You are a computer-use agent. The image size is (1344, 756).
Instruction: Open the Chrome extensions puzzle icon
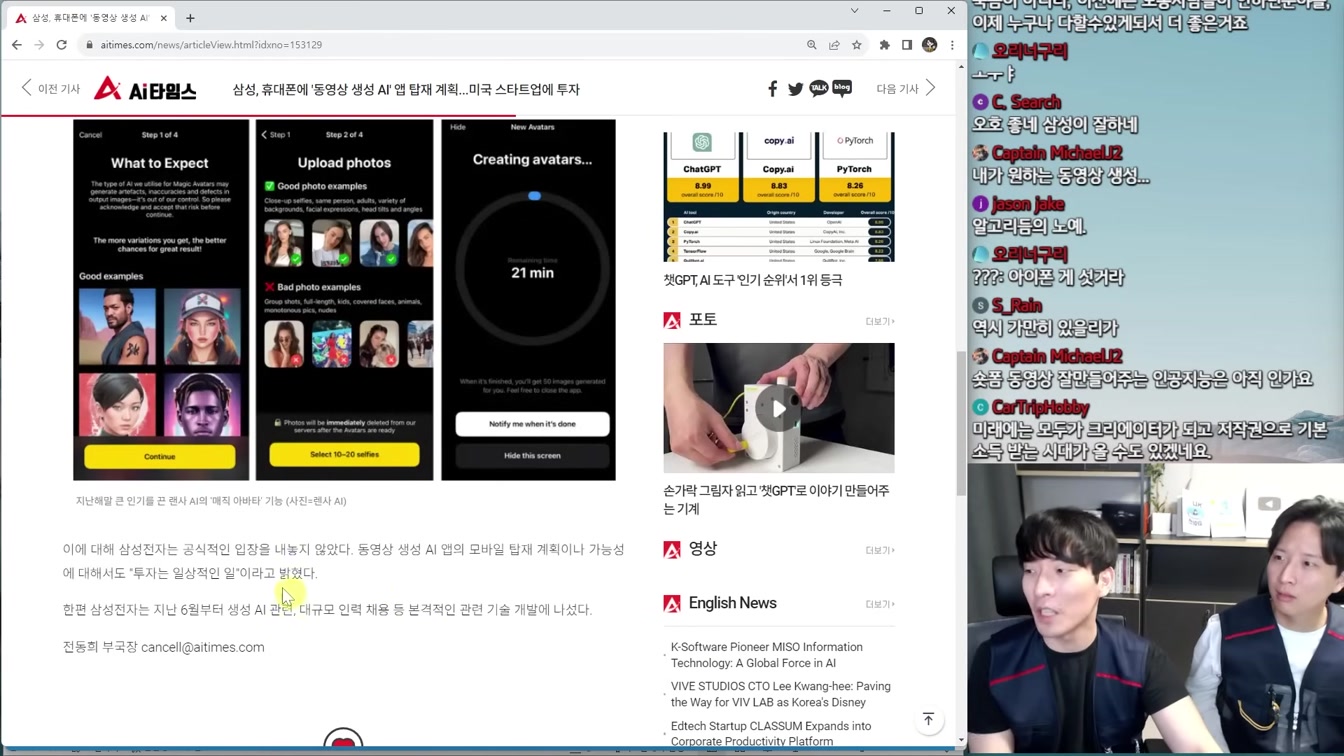tap(885, 45)
